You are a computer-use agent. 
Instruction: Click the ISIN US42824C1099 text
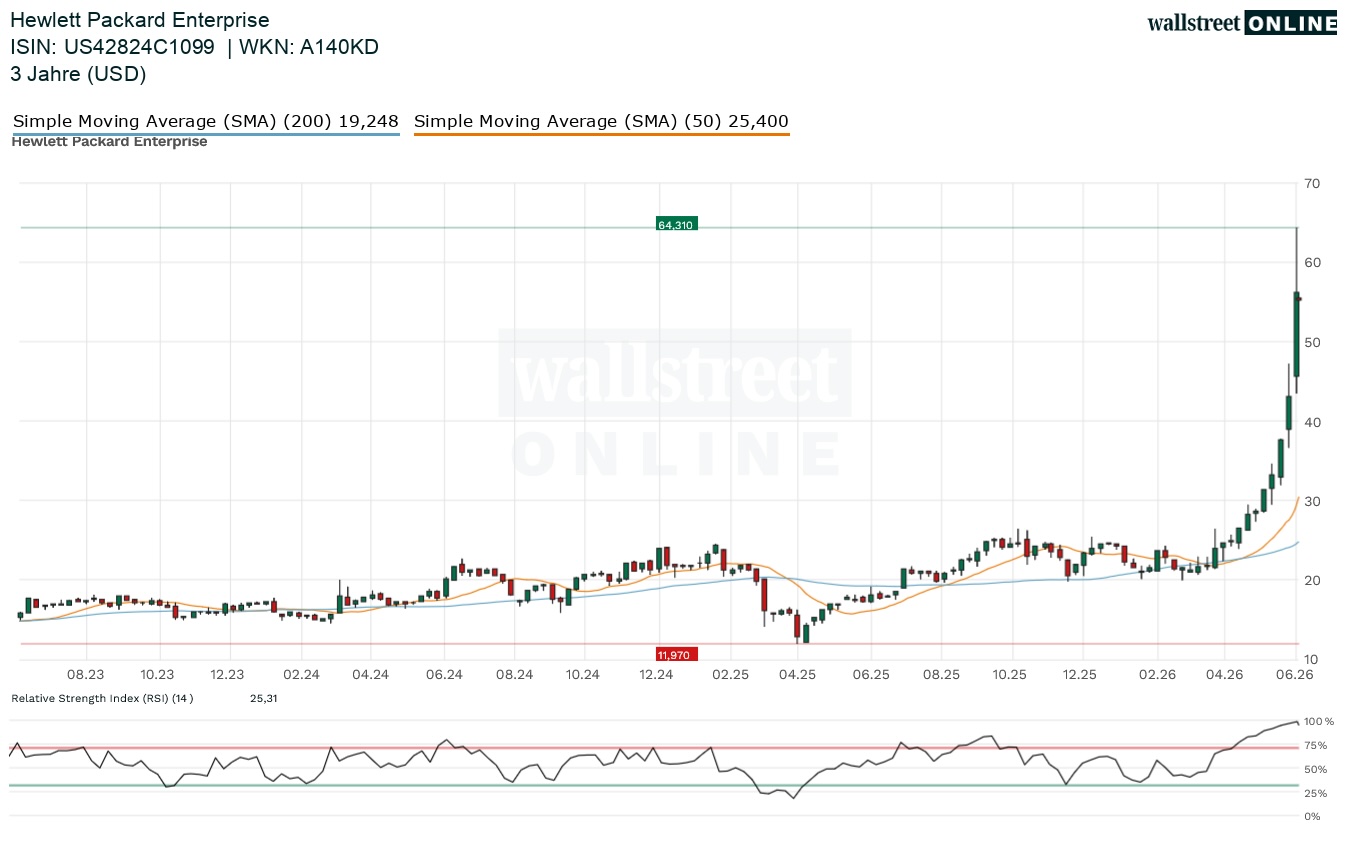[x=112, y=47]
